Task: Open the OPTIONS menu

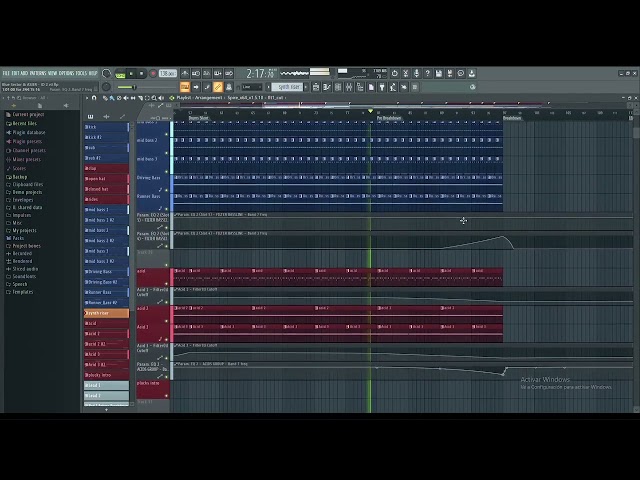Action: click(x=67, y=73)
